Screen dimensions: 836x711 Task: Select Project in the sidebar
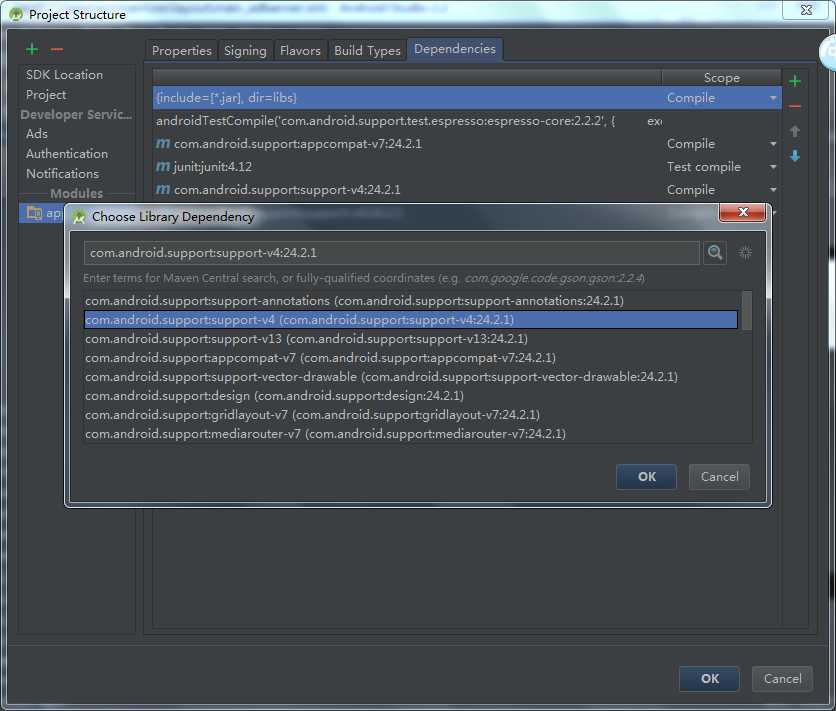tap(46, 95)
